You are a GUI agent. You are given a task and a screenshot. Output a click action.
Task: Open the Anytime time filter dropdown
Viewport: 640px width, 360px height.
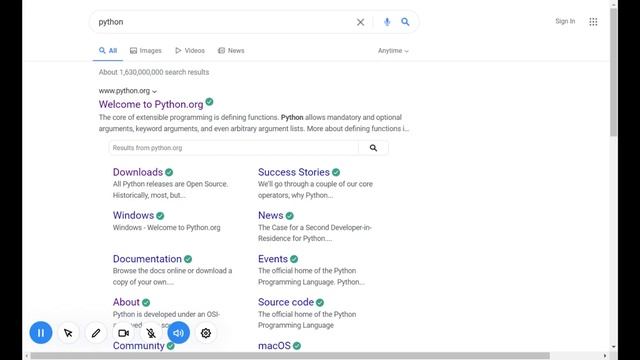393,51
